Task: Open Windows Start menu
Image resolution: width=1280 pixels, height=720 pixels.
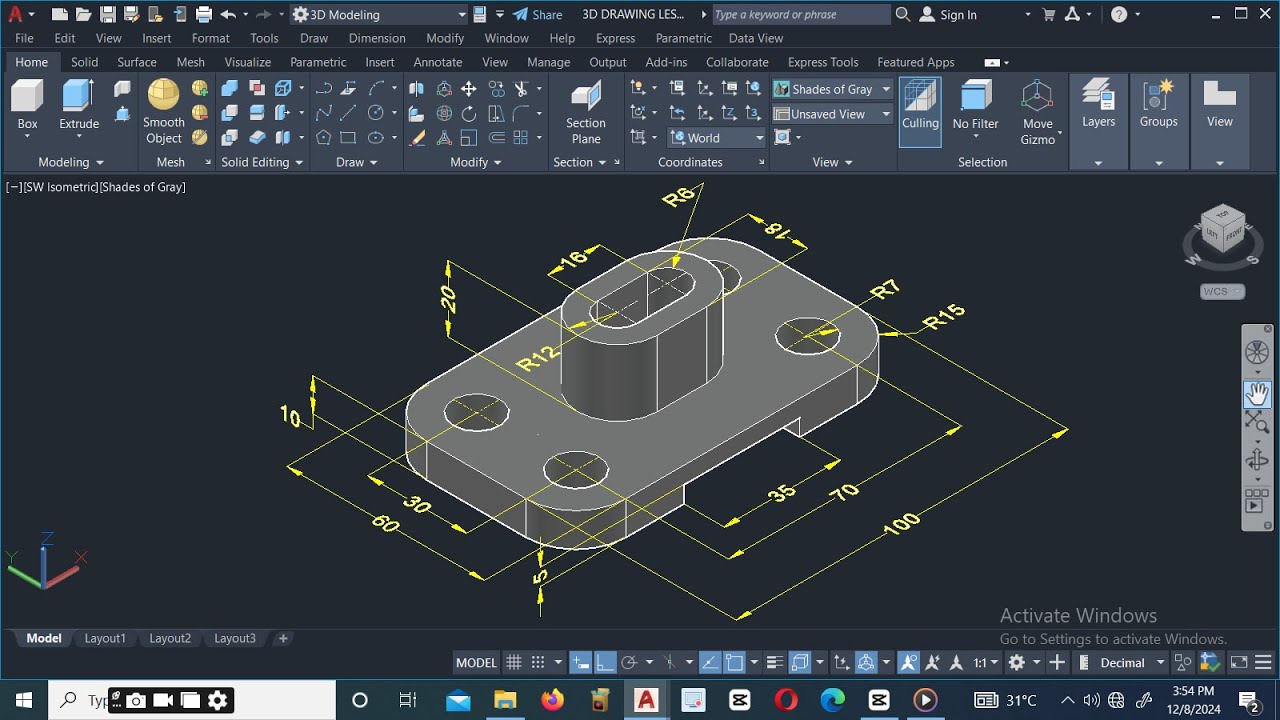Action: [x=23, y=700]
